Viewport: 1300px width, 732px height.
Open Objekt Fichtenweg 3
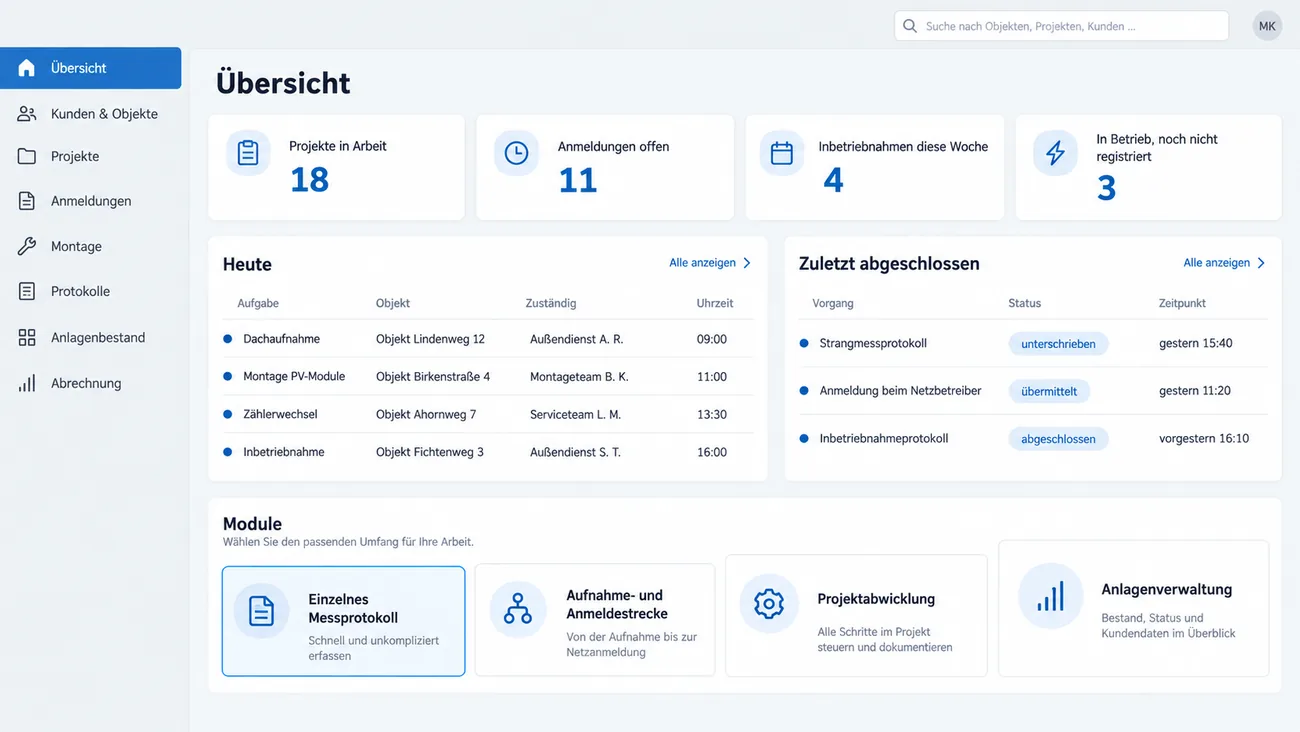430,452
